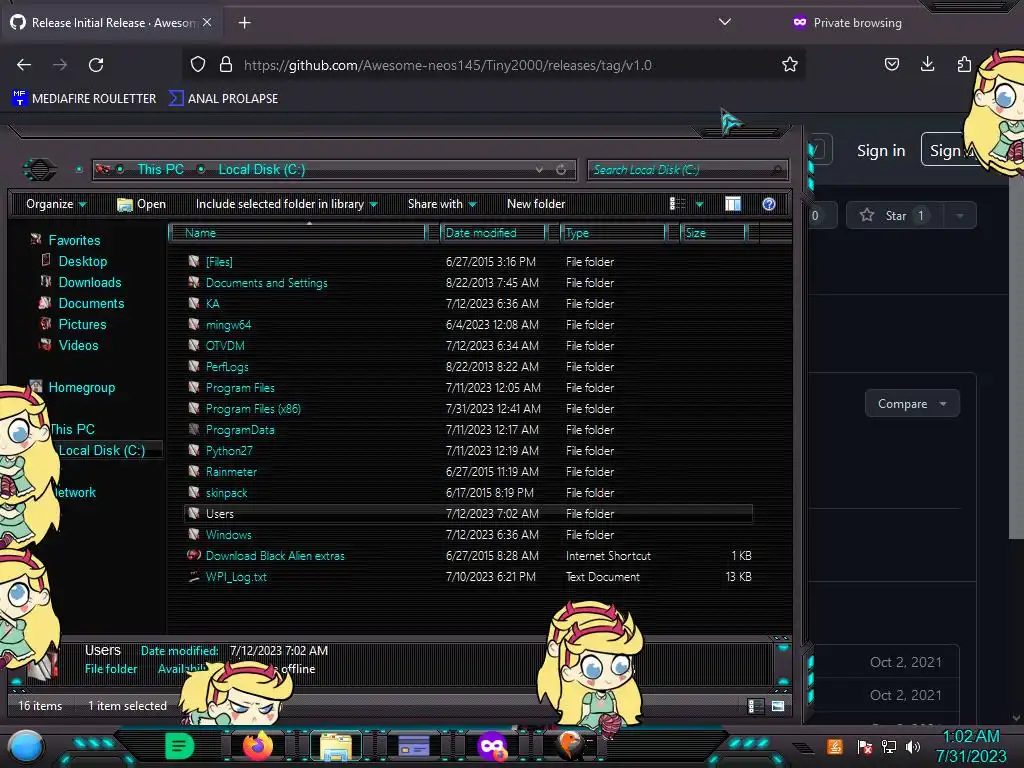Image resolution: width=1024 pixels, height=768 pixels.
Task: Open the Share with menu
Action: pyautogui.click(x=442, y=204)
